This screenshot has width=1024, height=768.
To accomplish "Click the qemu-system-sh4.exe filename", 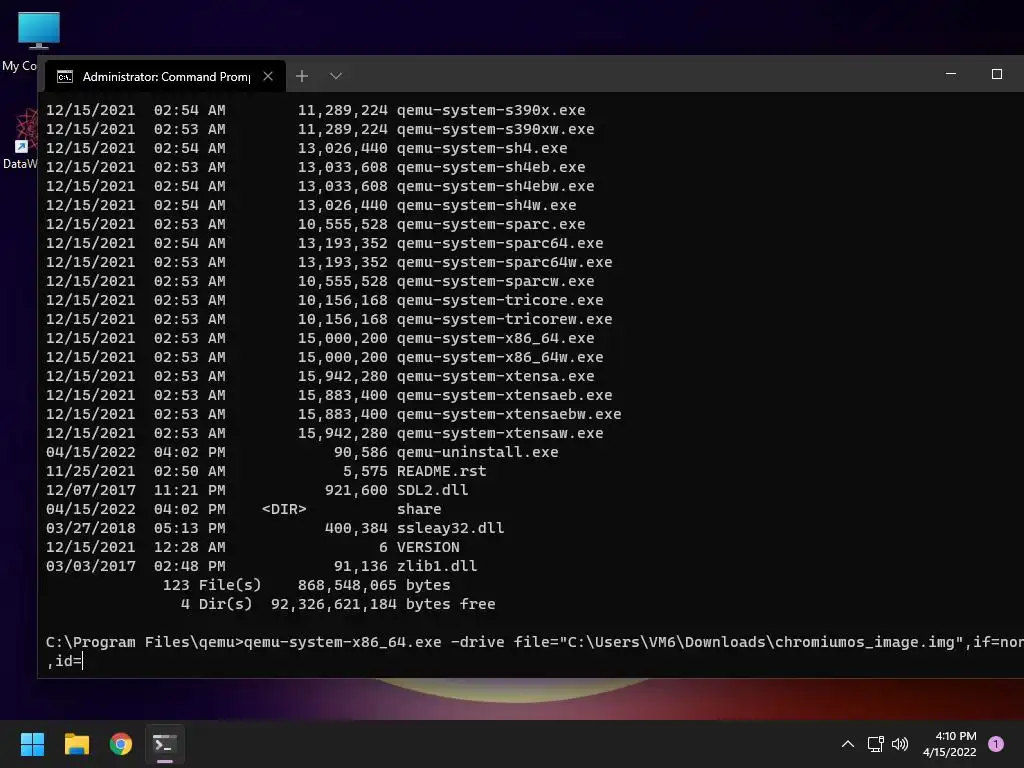I will click(482, 148).
